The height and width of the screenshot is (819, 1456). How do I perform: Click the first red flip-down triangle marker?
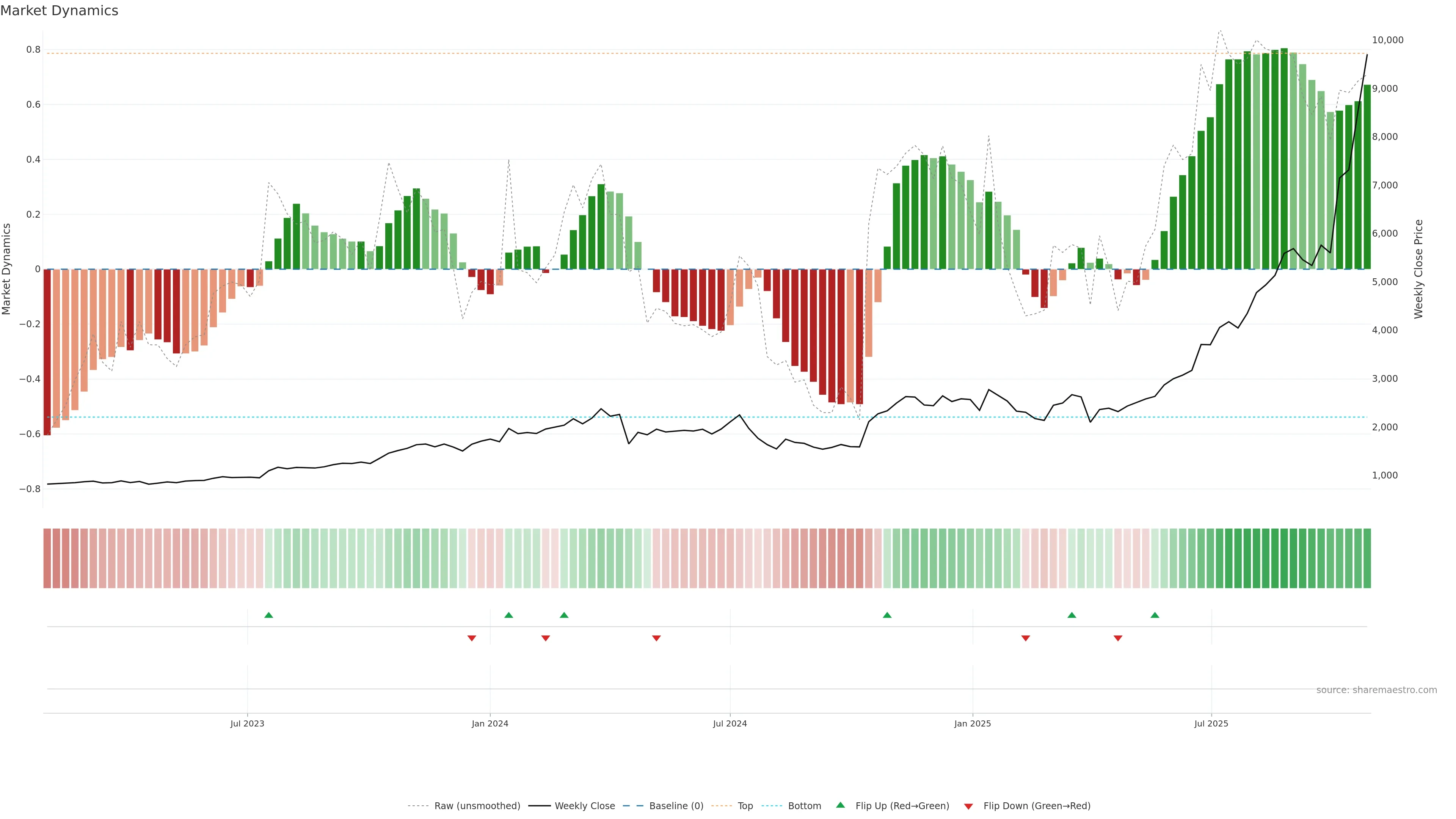(x=471, y=638)
